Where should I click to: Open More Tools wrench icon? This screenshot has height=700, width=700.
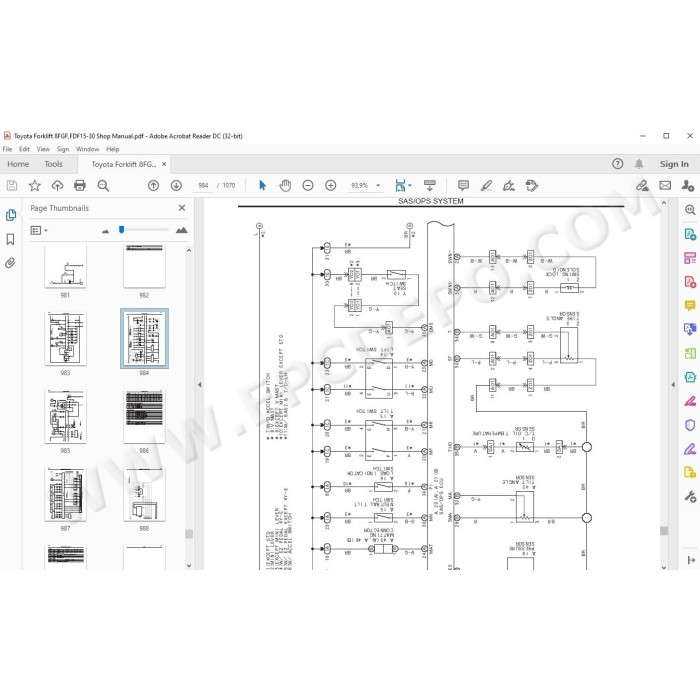pos(690,496)
